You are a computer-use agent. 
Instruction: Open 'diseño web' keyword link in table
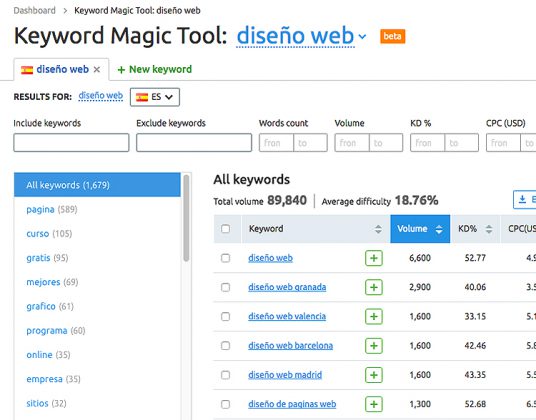pyautogui.click(x=270, y=258)
